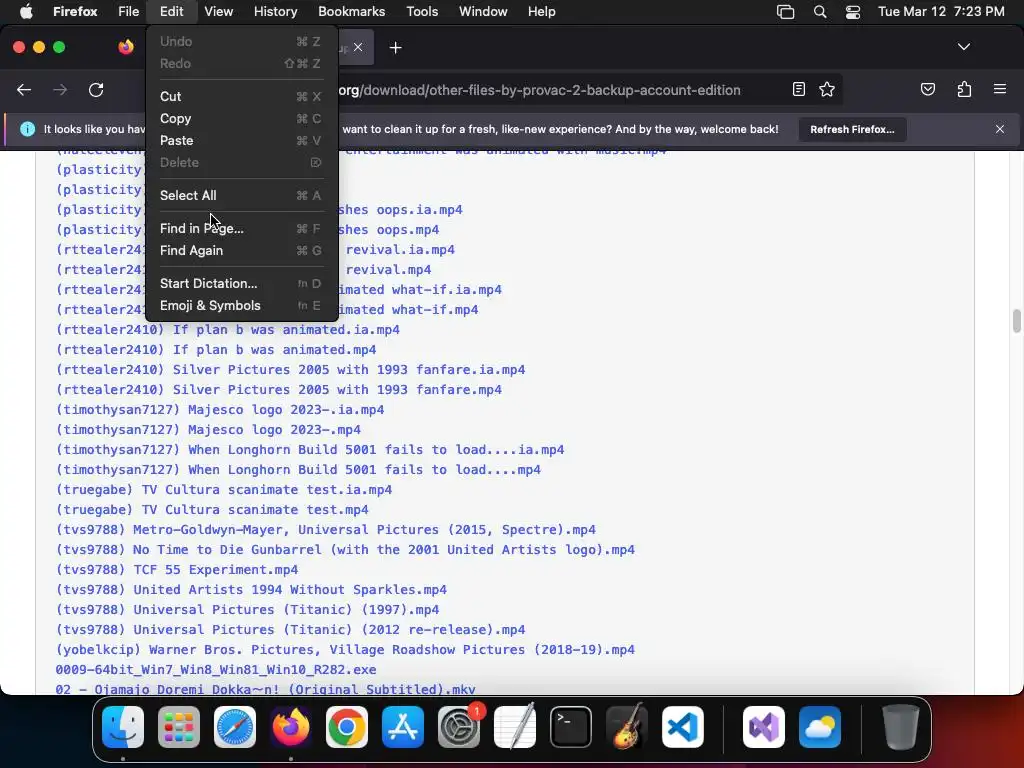Open Trash from the dock
Screen dimensions: 1024x768
tap(901, 727)
